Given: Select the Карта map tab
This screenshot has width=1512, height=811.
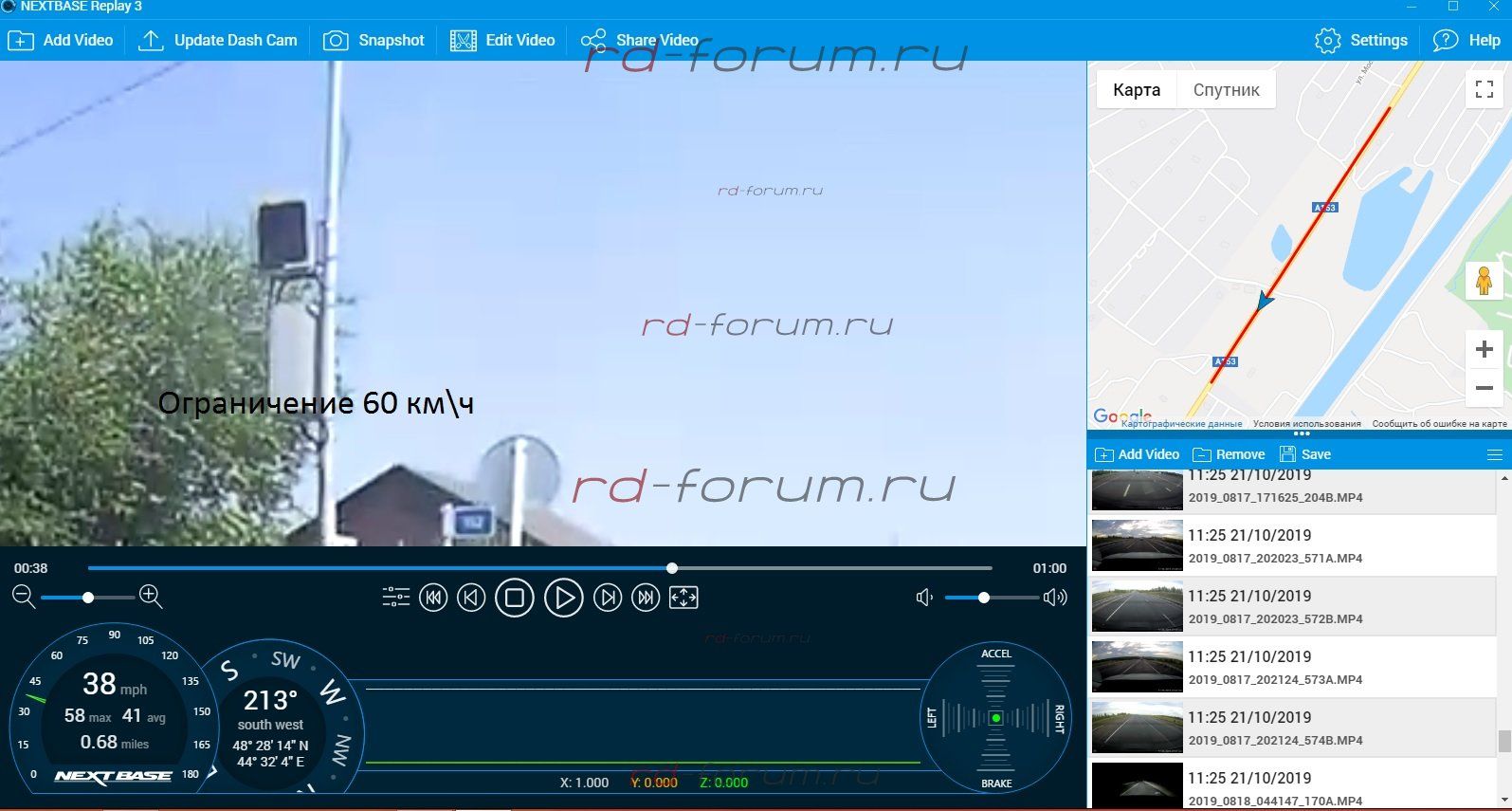Looking at the screenshot, I should click(x=1137, y=90).
